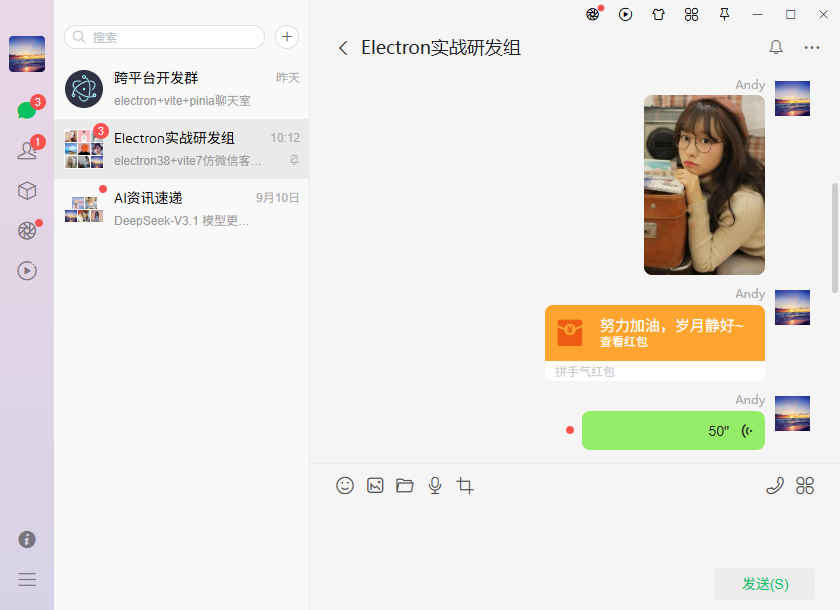Open more tools grid icon in input toolbar
Screen dimensions: 840x610
tap(805, 486)
